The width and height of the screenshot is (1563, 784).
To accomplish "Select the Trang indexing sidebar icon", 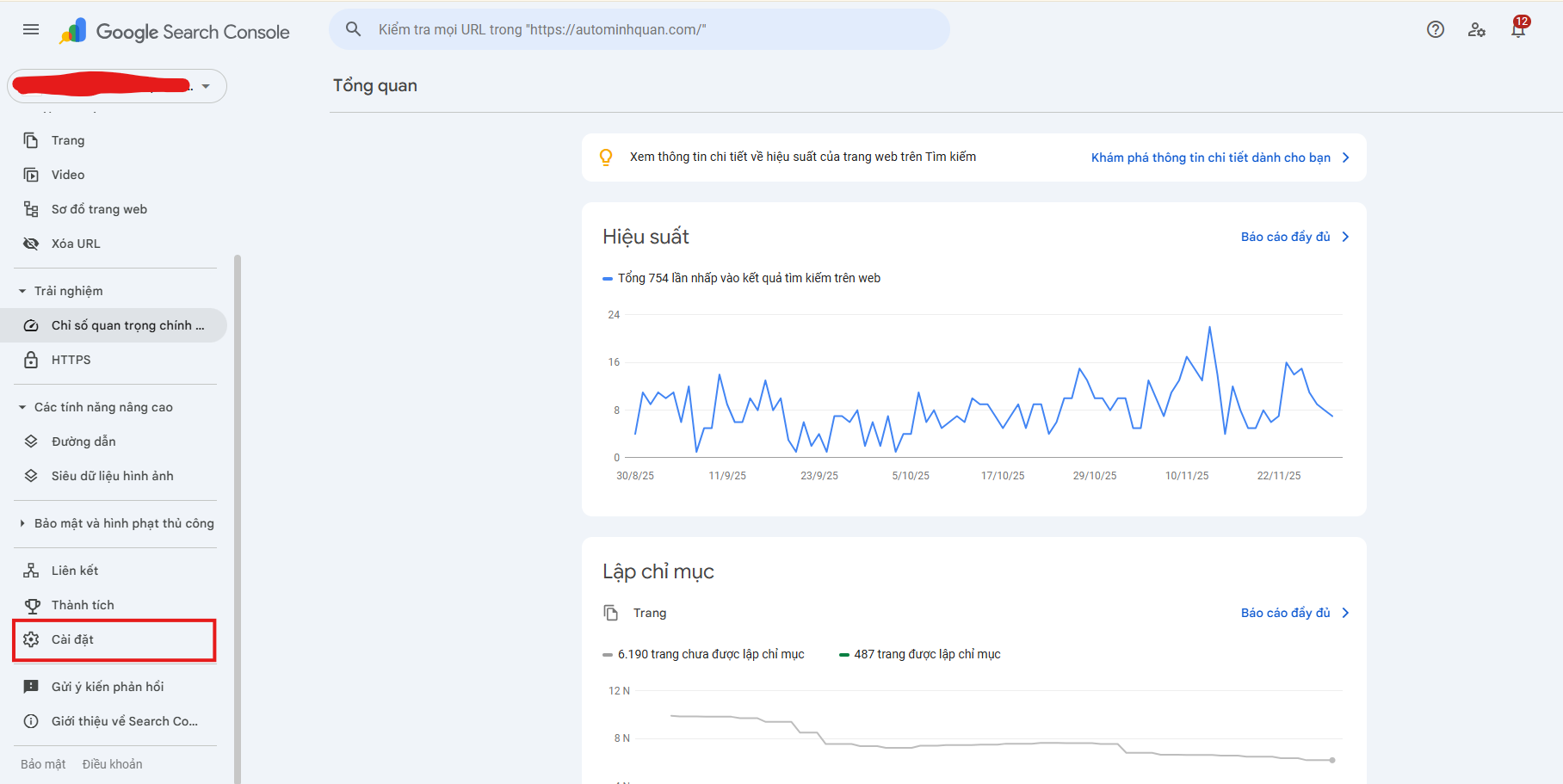I will click(31, 139).
